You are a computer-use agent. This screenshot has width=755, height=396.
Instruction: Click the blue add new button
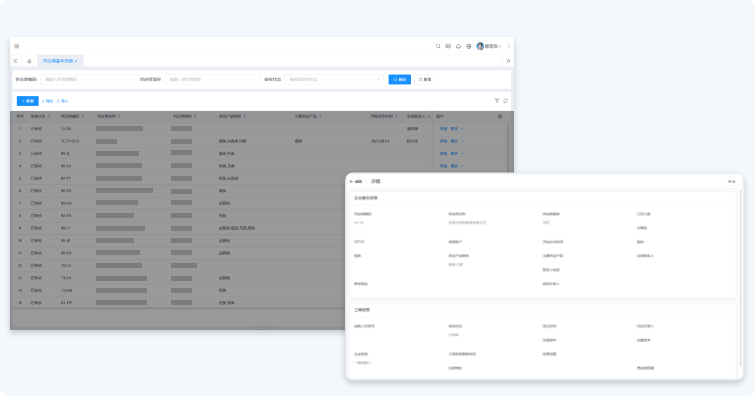pos(27,101)
